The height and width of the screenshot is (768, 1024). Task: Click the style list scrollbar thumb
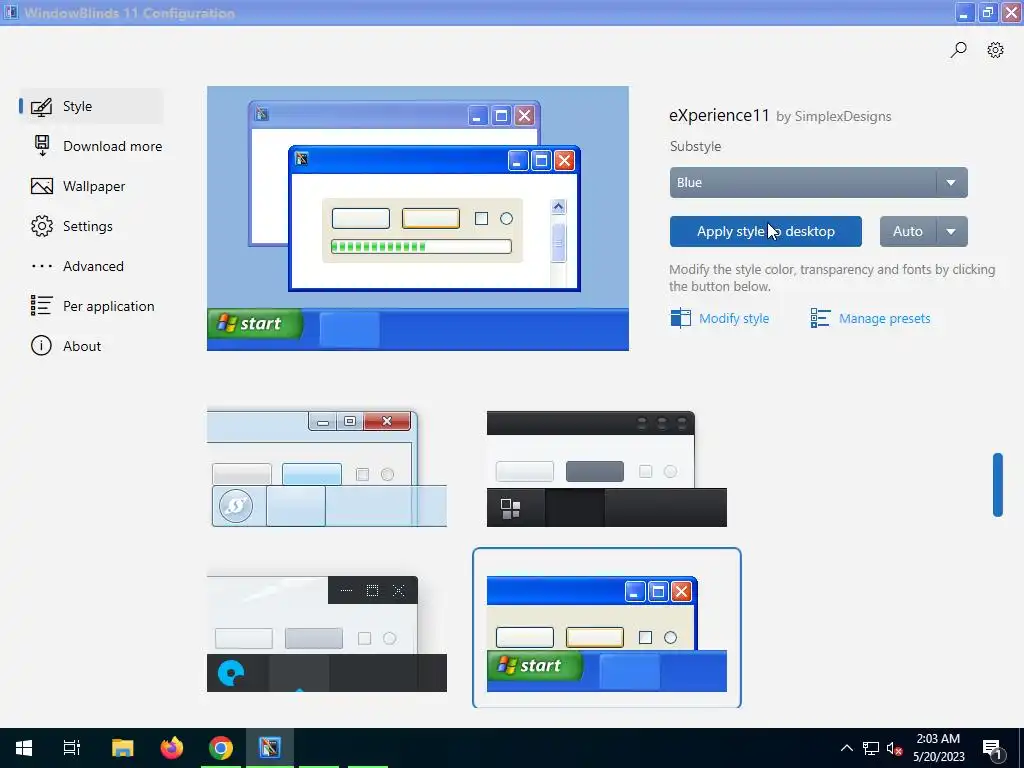click(x=997, y=485)
